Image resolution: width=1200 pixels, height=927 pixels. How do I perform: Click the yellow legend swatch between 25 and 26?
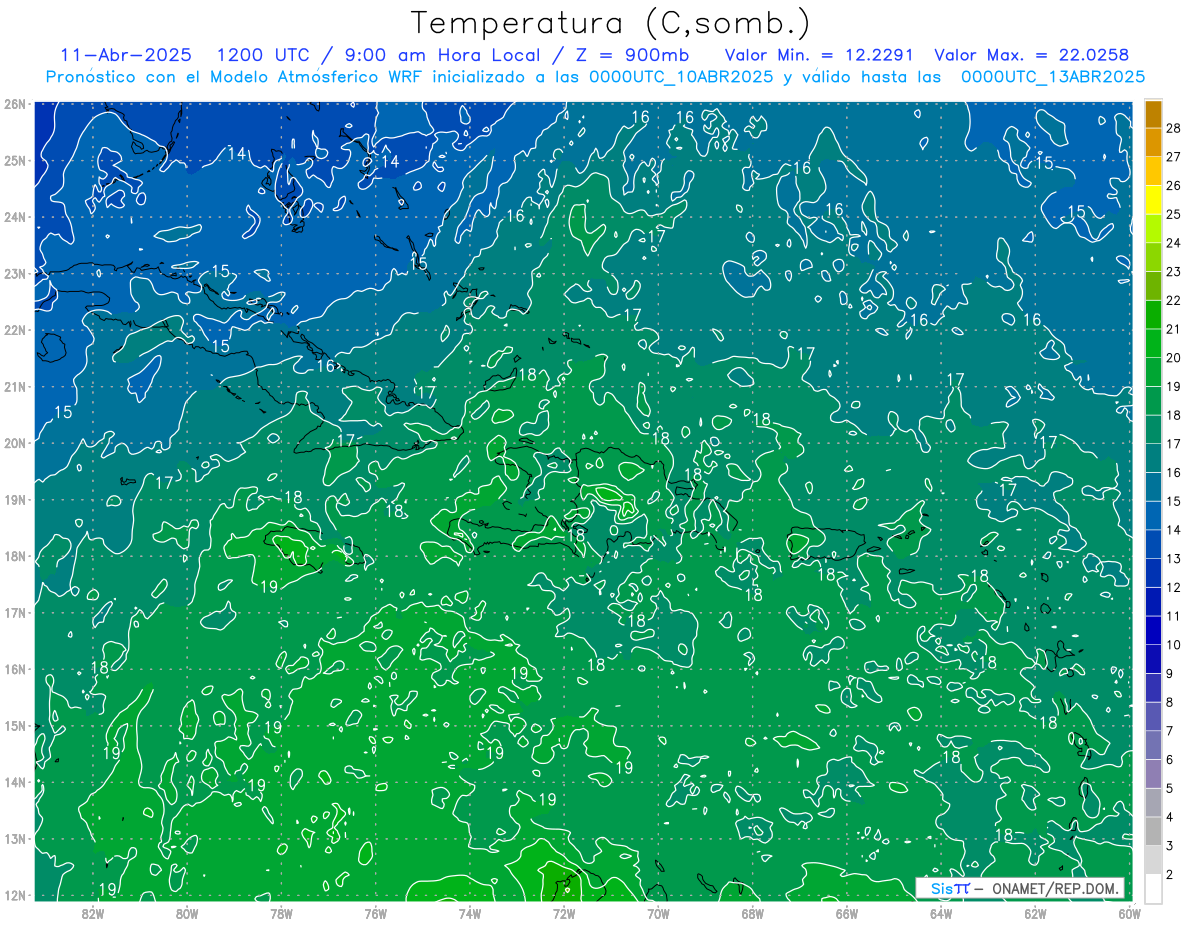pyautogui.click(x=1153, y=199)
